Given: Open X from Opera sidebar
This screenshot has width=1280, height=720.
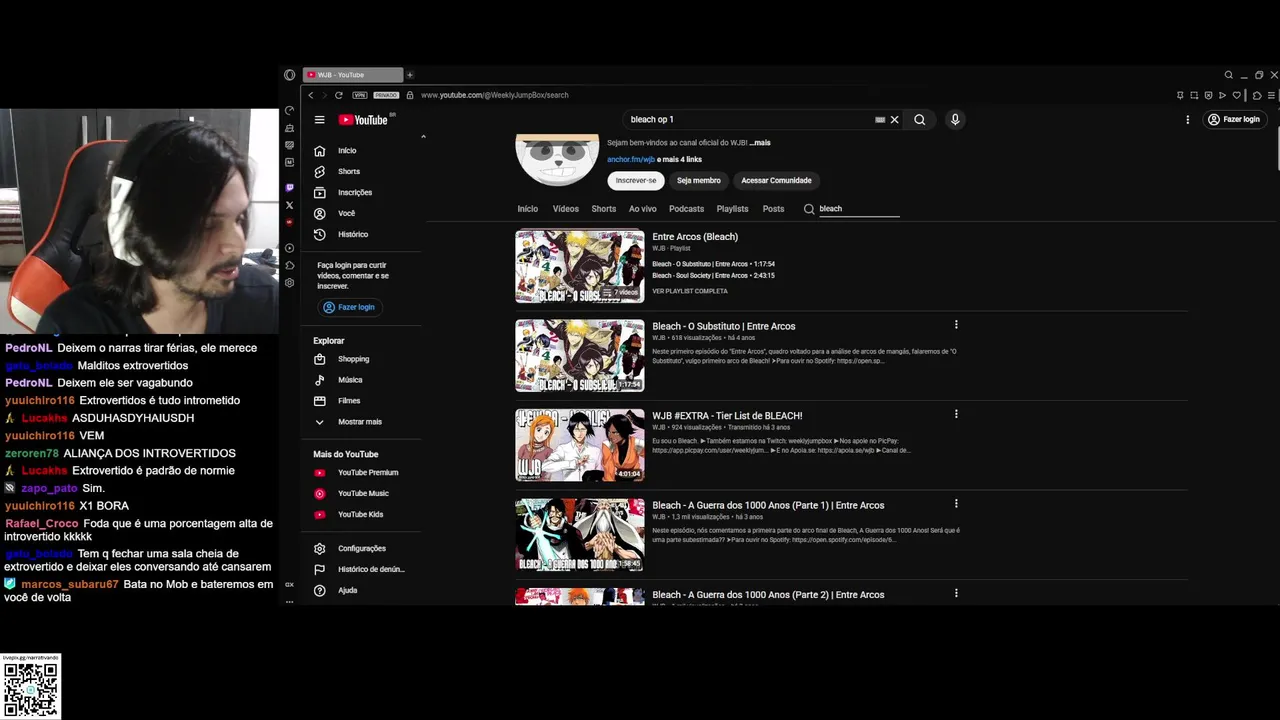Looking at the screenshot, I should [289, 205].
